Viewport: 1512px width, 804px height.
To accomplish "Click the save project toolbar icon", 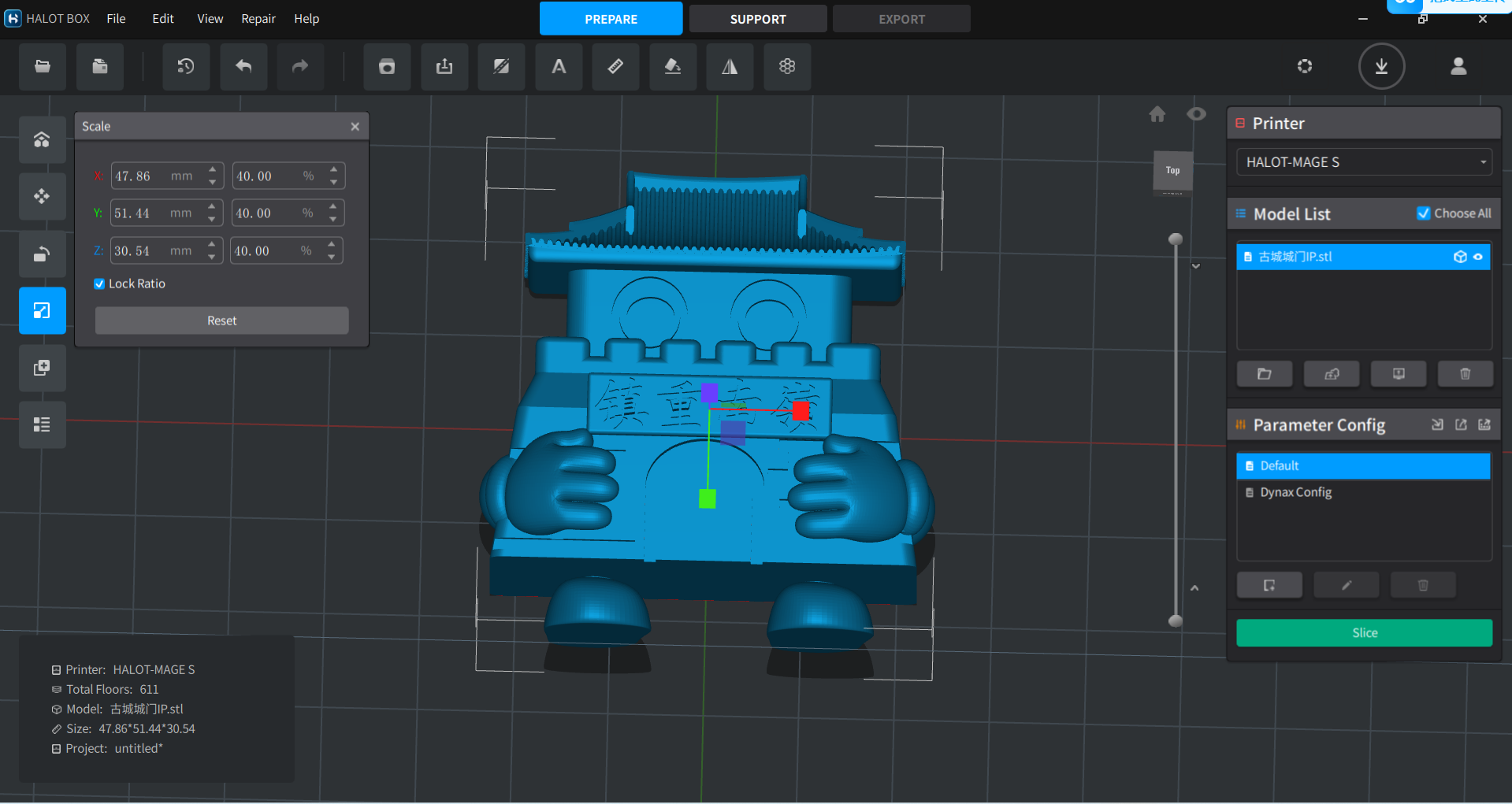I will pyautogui.click(x=100, y=67).
